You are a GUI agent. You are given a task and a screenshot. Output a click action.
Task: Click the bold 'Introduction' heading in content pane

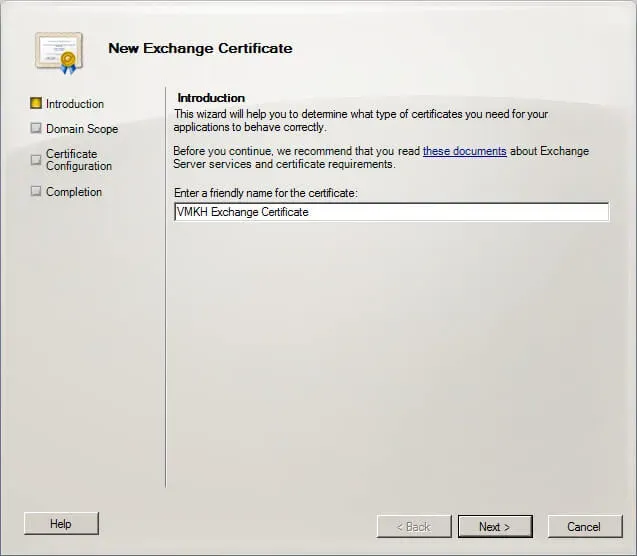[x=211, y=98]
